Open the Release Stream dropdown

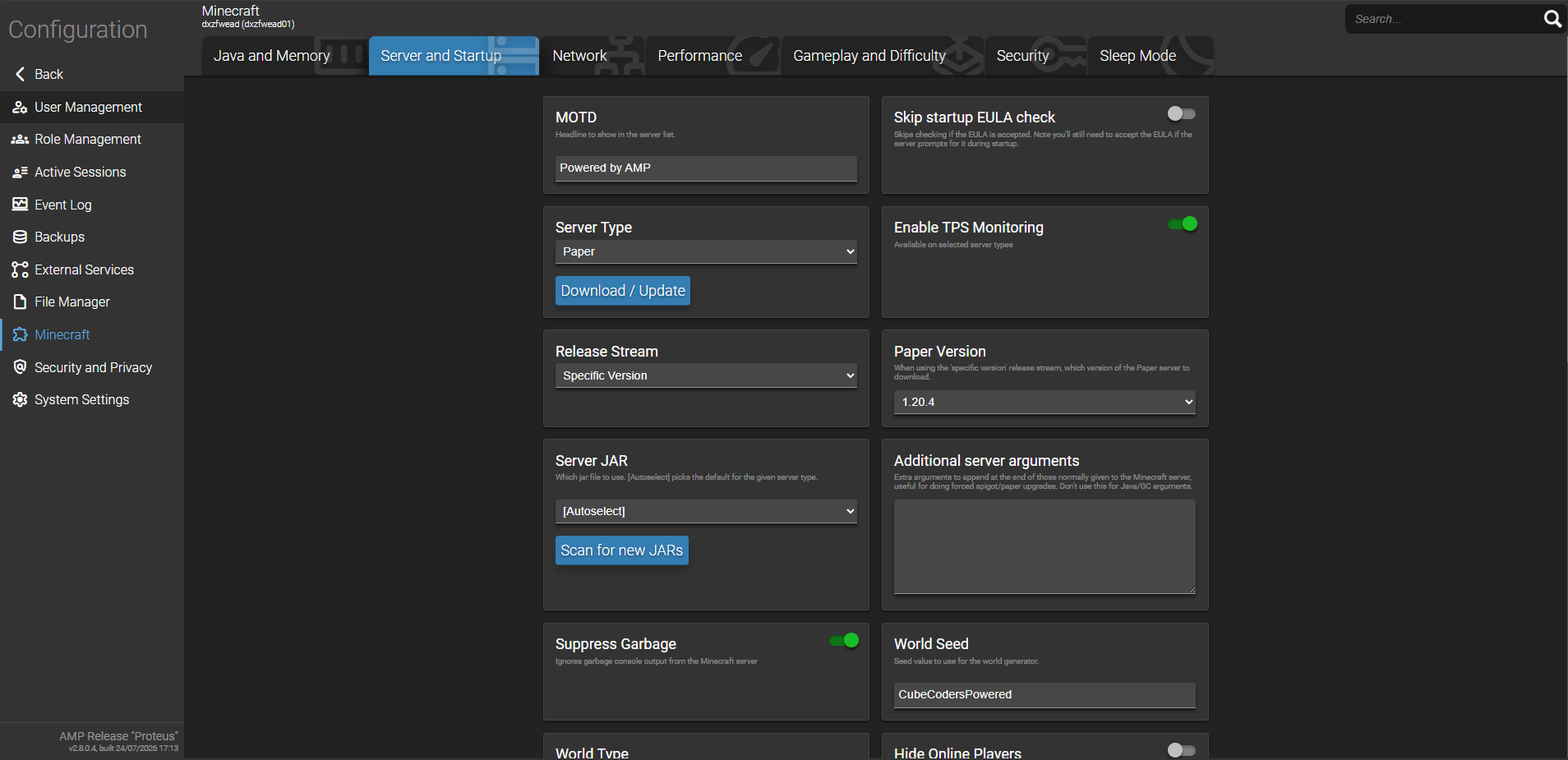[x=706, y=375]
